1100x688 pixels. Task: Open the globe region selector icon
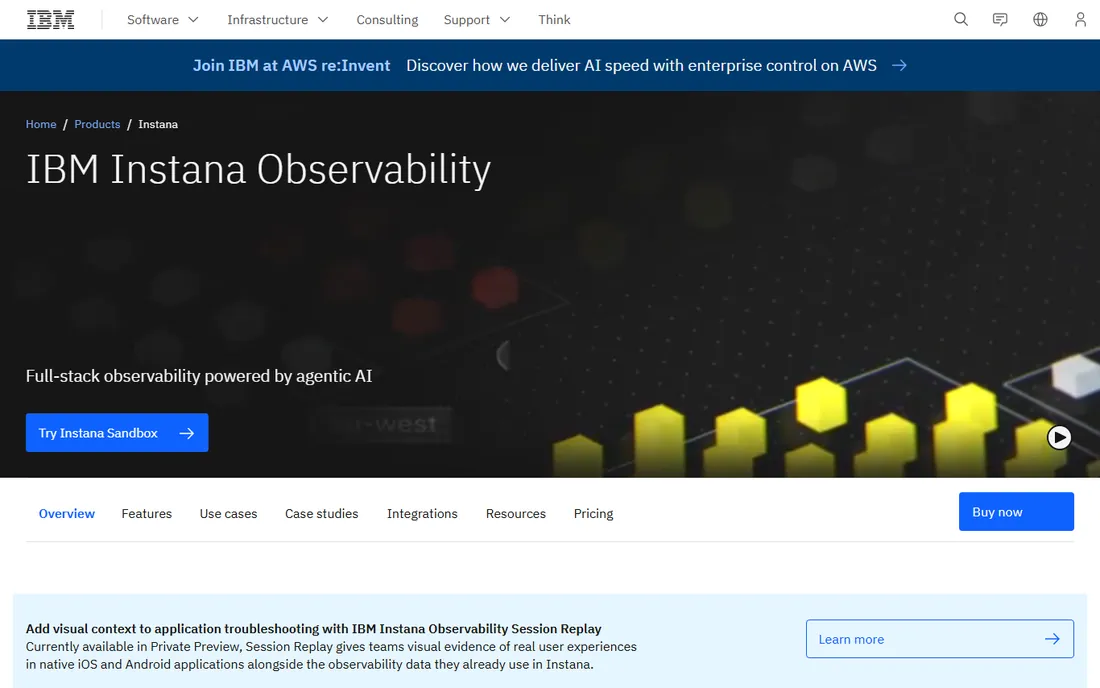pyautogui.click(x=1040, y=20)
